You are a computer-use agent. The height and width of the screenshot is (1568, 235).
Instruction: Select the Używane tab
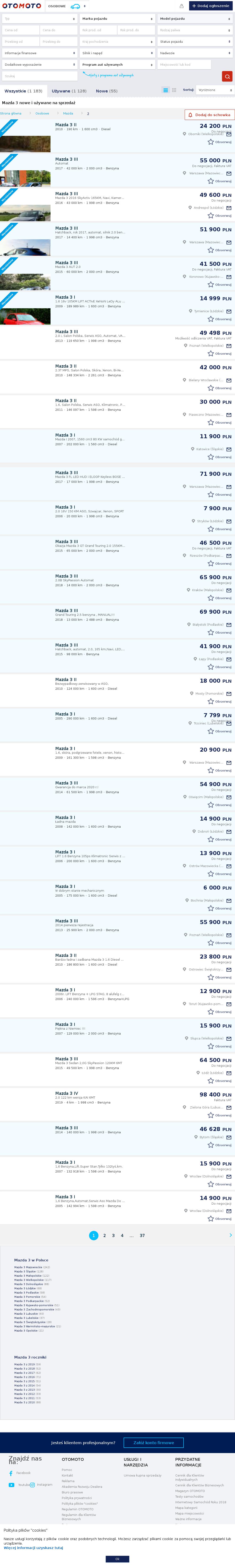point(69,91)
